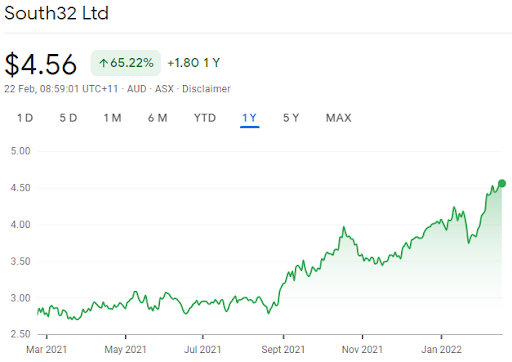Click the green up-arrow percentage icon
512x362 pixels.
104,63
